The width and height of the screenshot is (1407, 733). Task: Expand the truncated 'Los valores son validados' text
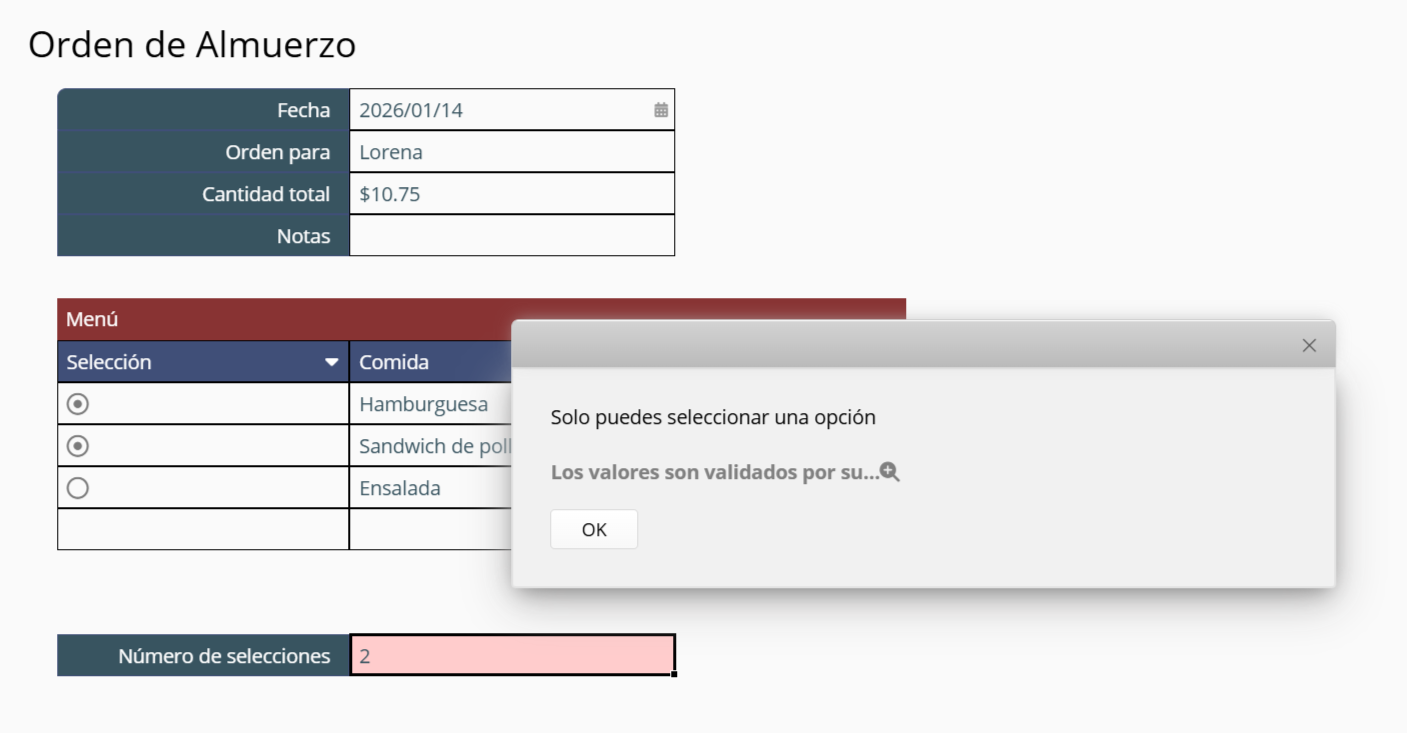715,472
